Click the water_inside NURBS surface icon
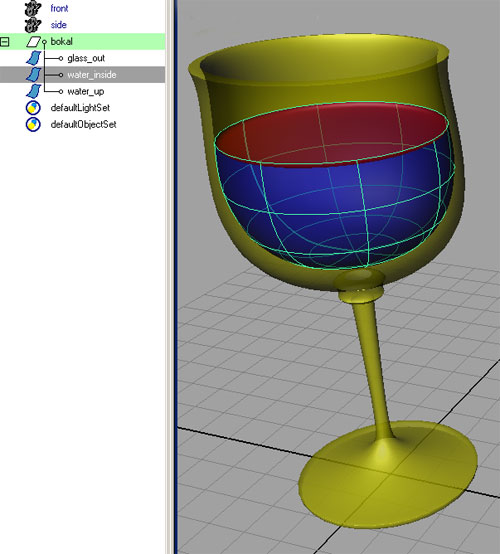 coord(34,75)
